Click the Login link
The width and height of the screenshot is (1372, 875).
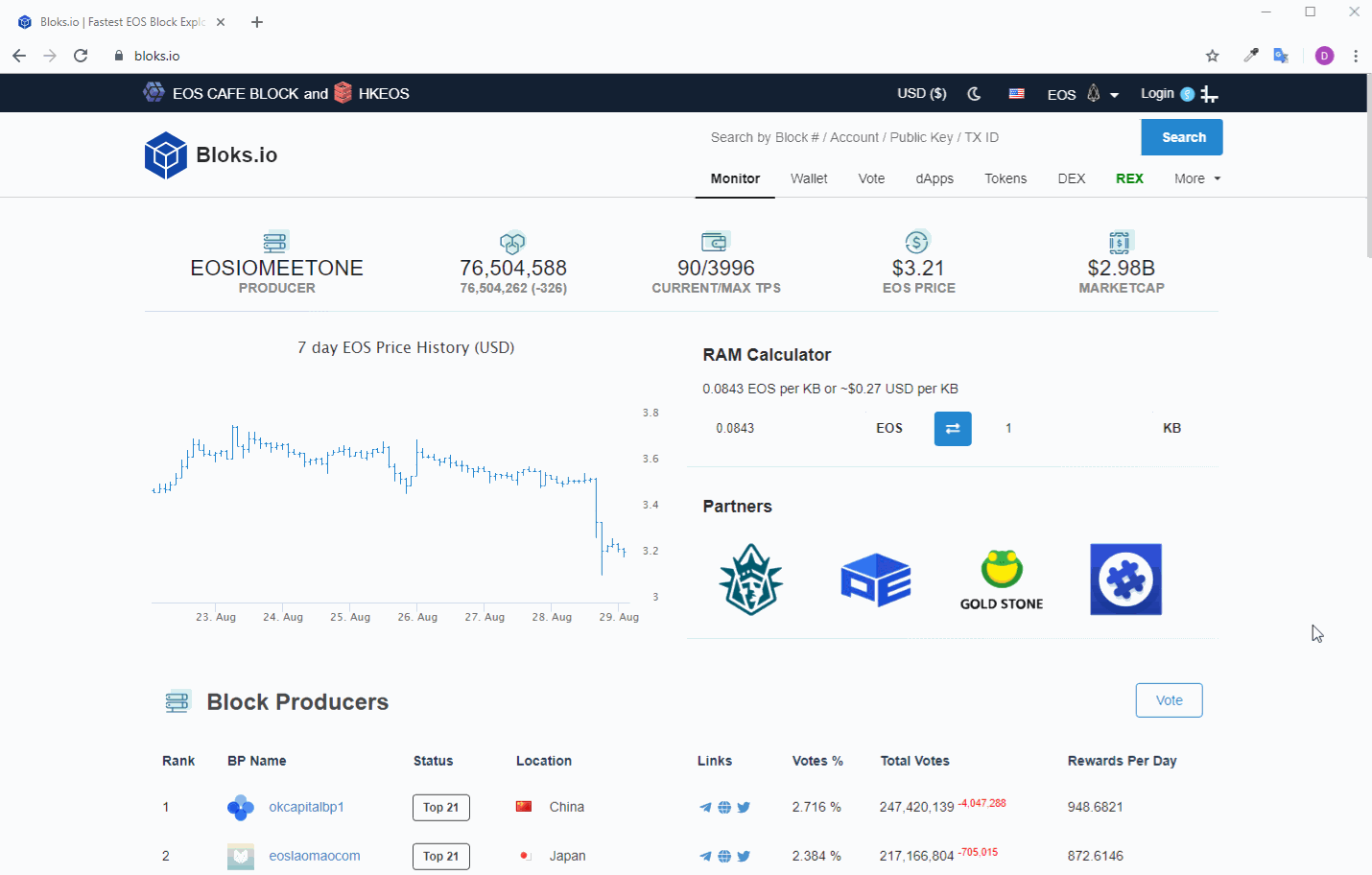(x=1157, y=93)
